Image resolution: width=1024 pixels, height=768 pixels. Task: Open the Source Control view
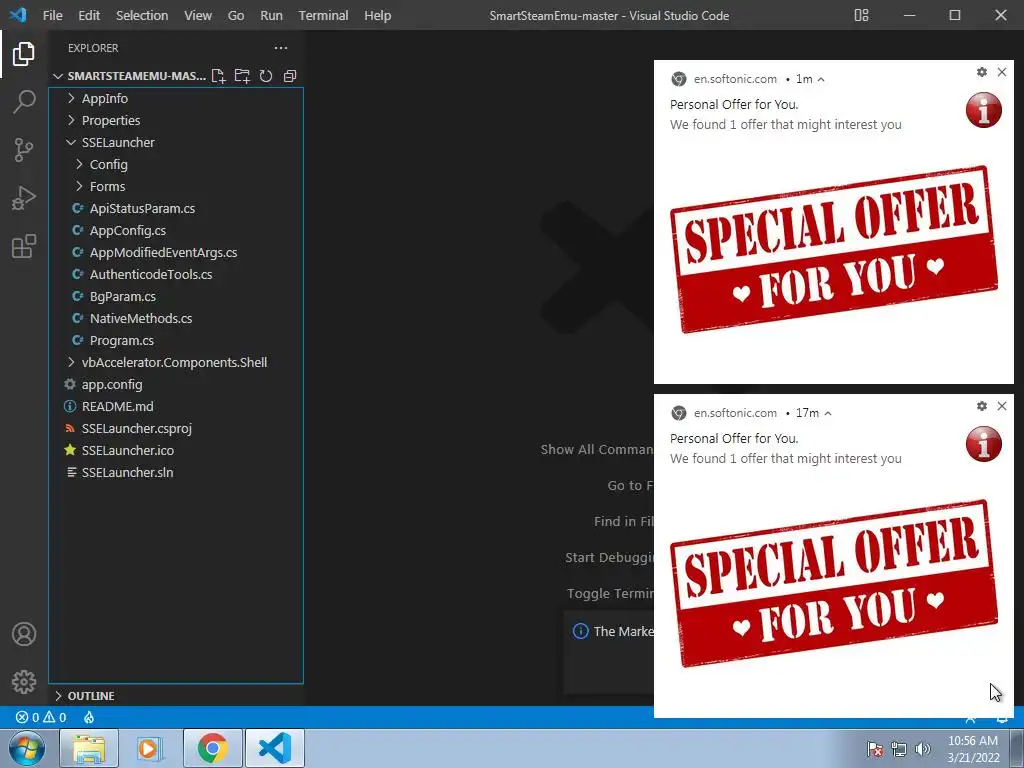tap(24, 150)
